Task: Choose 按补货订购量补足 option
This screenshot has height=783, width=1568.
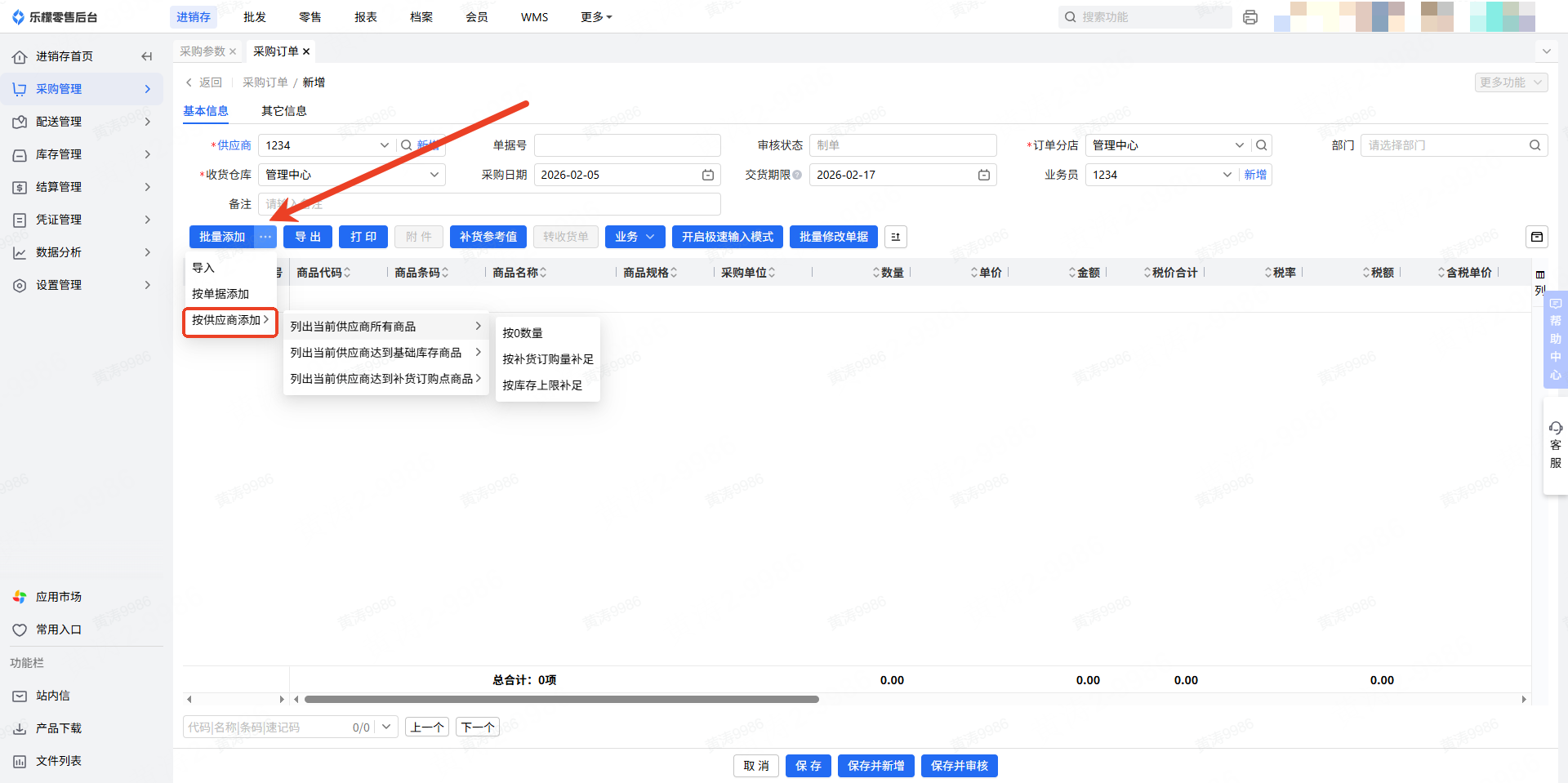Action: click(x=547, y=359)
